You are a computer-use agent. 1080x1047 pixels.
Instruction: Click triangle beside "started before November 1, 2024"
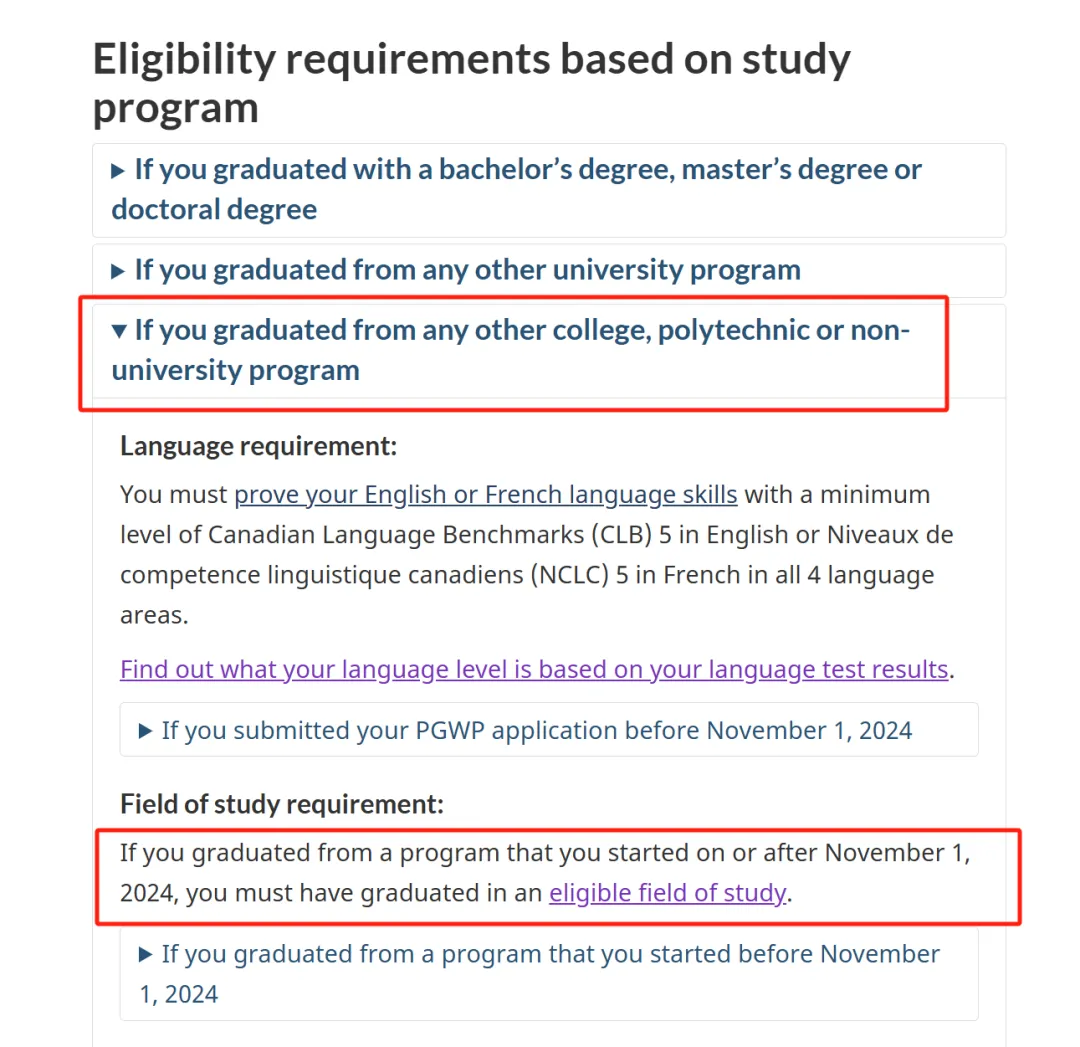coord(146,954)
